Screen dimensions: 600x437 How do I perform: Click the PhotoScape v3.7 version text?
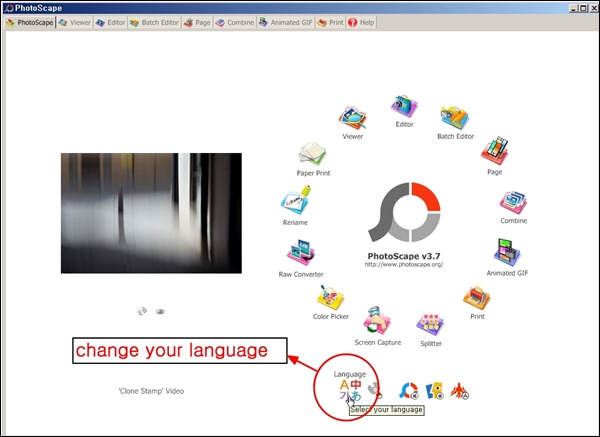(x=404, y=256)
